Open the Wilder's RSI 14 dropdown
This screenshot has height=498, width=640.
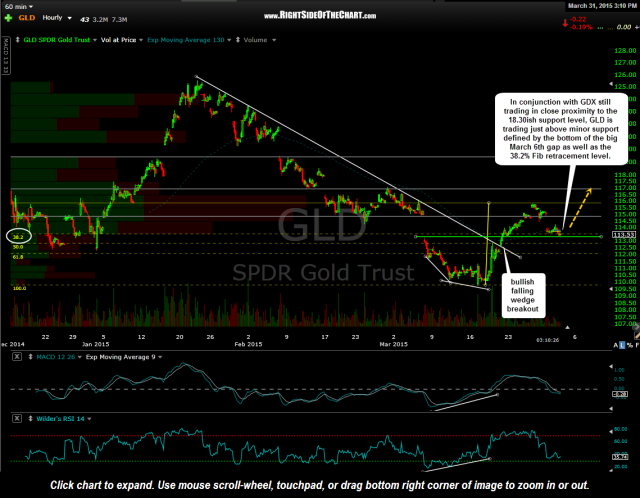coord(89,419)
